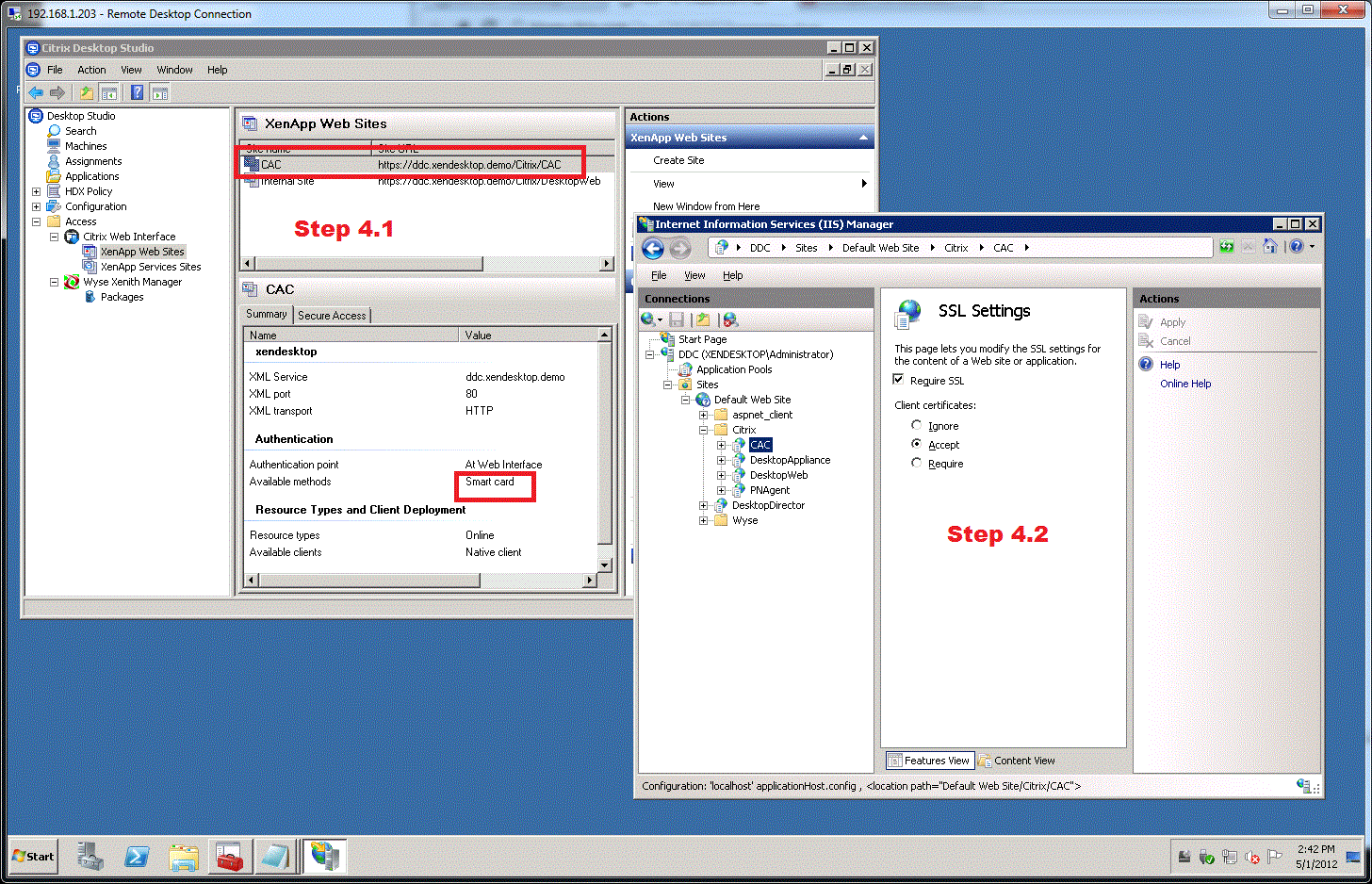The image size is (1372, 884).
Task: Expand the DesktopDirector node in Connections
Action: click(x=704, y=505)
